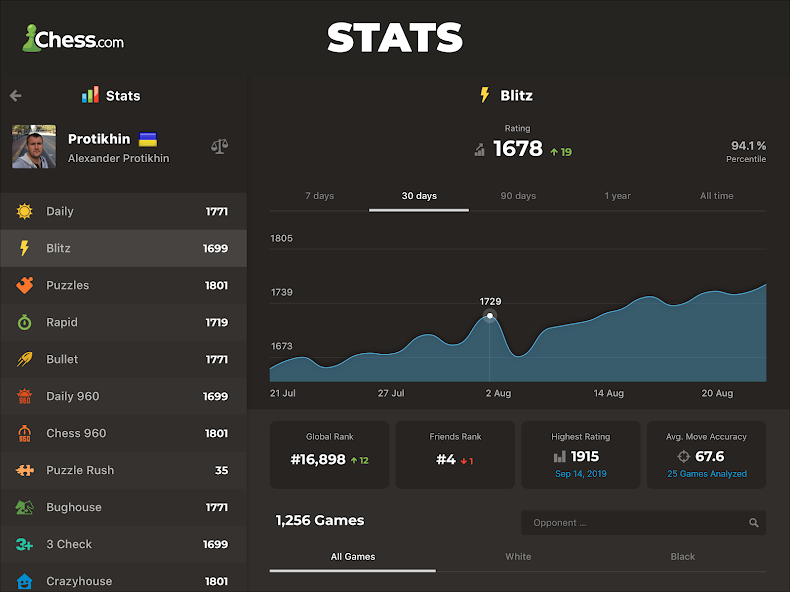Show the 1 year range
The width and height of the screenshot is (790, 592).
[x=617, y=196]
